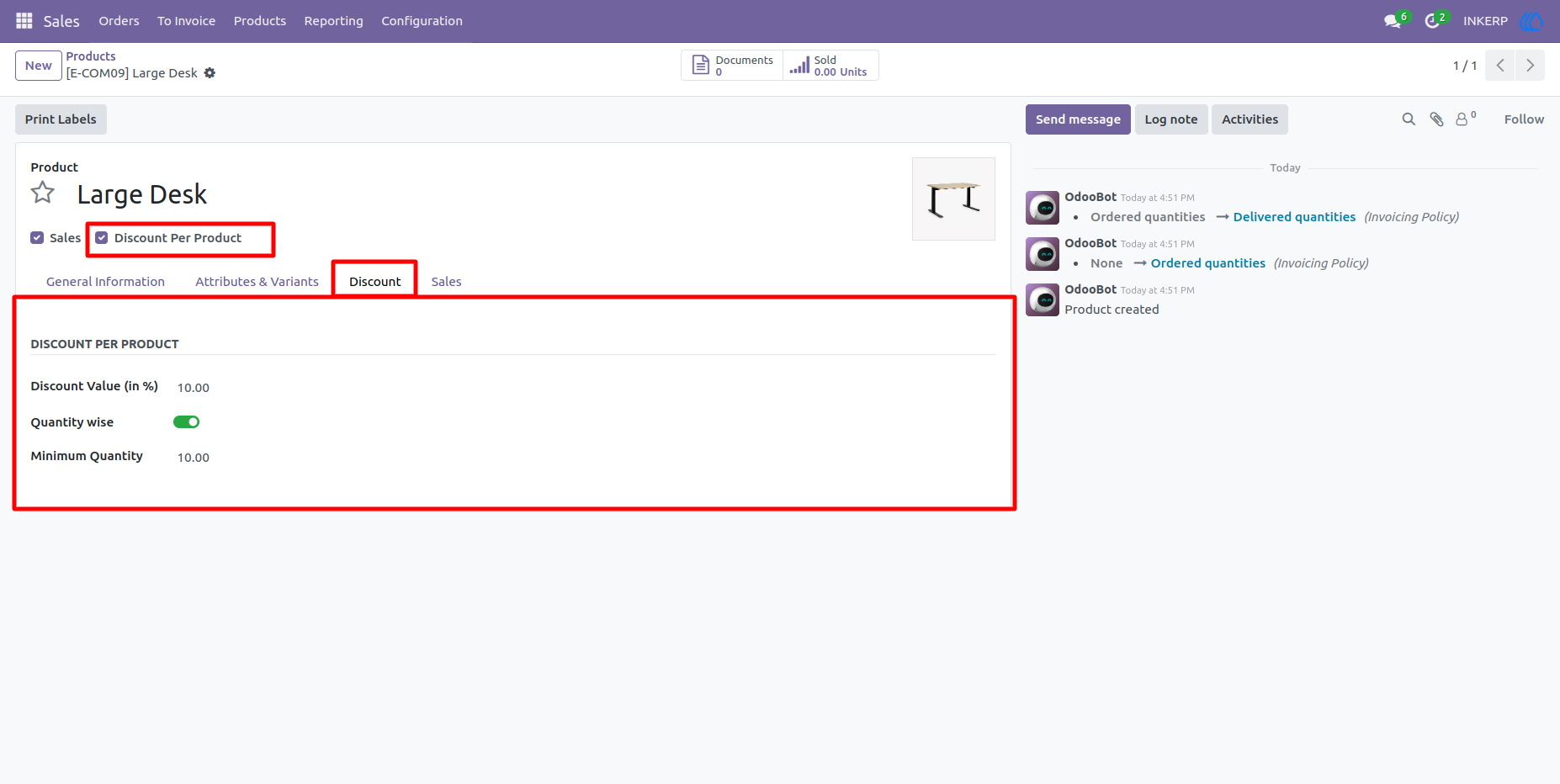Search messages in chatter
This screenshot has height=784, width=1560.
[x=1409, y=119]
